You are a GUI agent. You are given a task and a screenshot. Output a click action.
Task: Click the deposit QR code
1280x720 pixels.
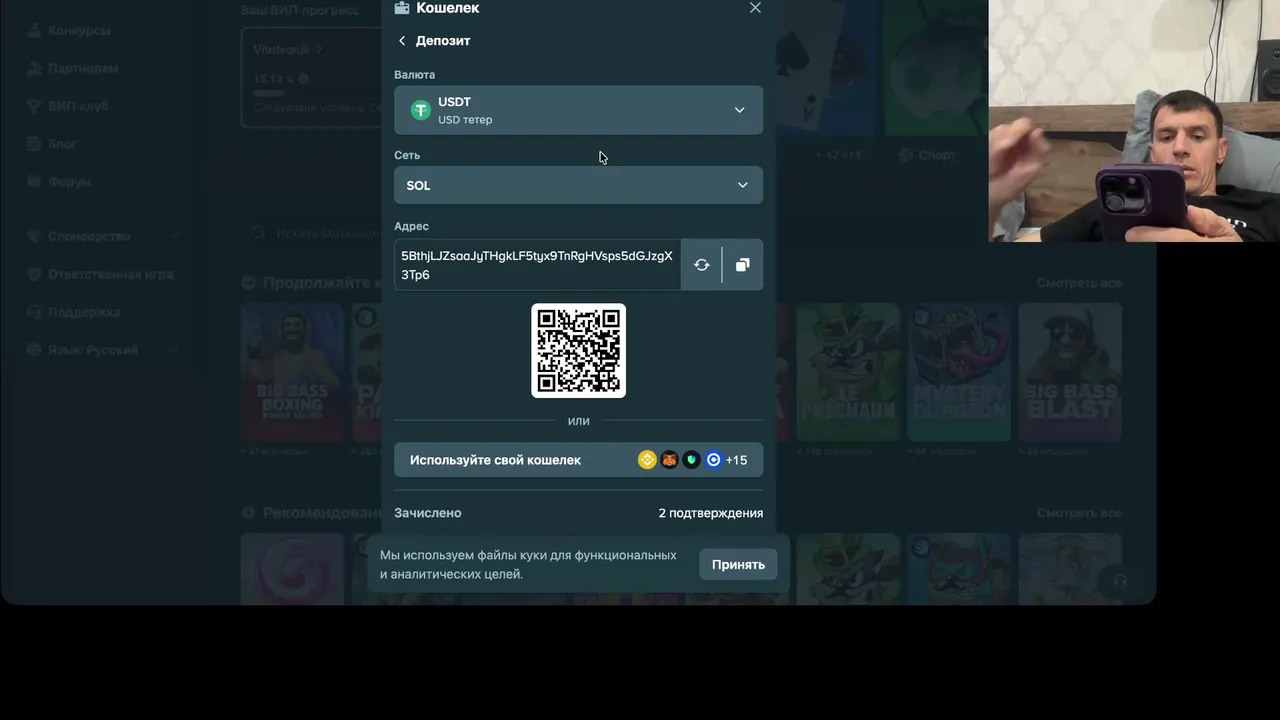point(578,351)
